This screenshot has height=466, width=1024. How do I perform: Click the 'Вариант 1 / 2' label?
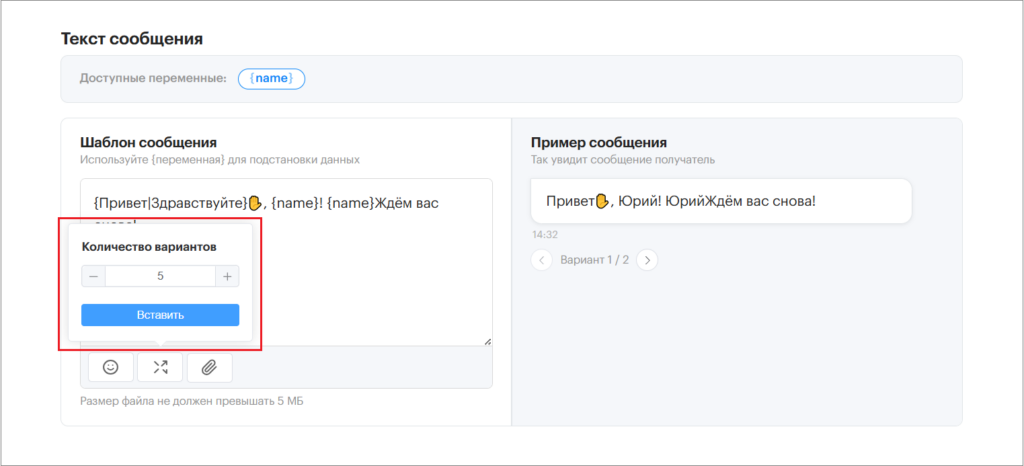coord(594,260)
